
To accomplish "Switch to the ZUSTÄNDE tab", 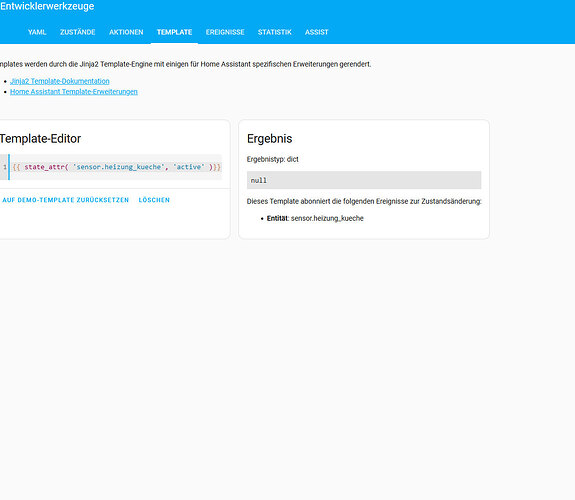I will [78, 32].
